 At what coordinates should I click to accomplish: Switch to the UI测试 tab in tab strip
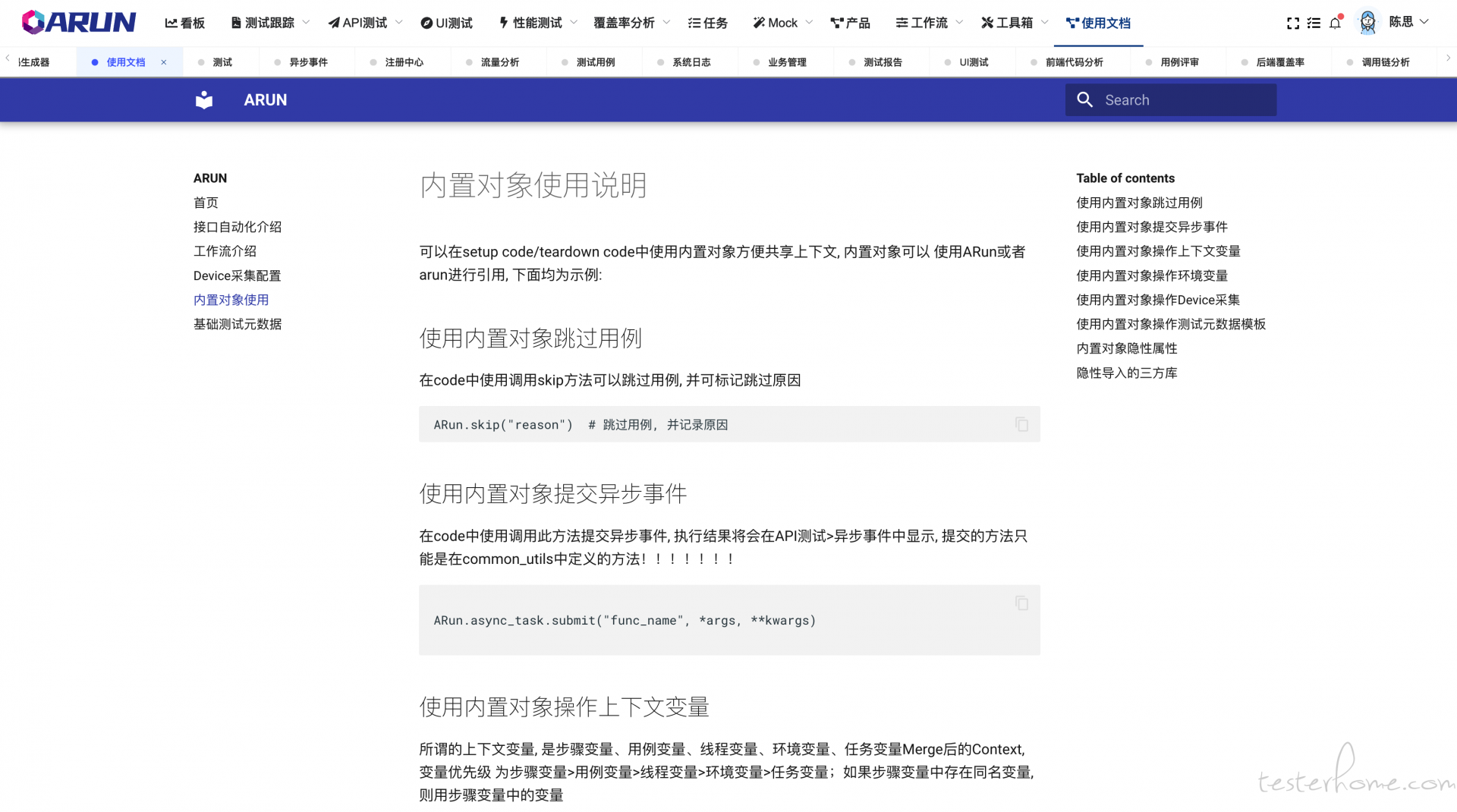[974, 62]
